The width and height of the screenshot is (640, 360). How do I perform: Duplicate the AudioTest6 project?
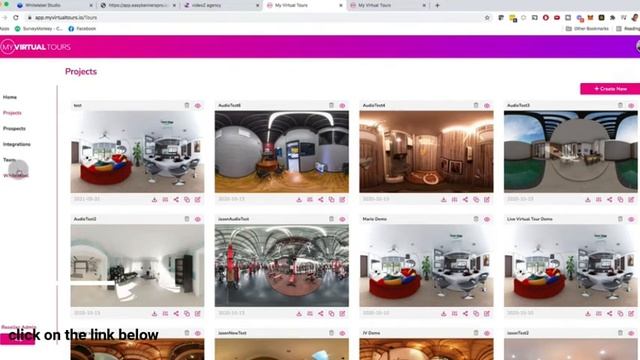(x=331, y=200)
